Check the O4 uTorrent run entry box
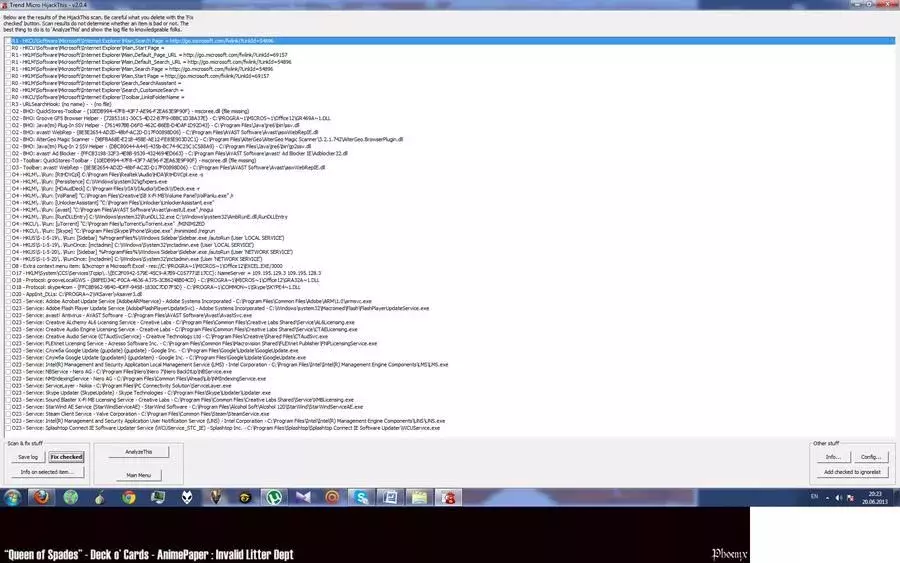900x563 pixels. tap(8, 224)
